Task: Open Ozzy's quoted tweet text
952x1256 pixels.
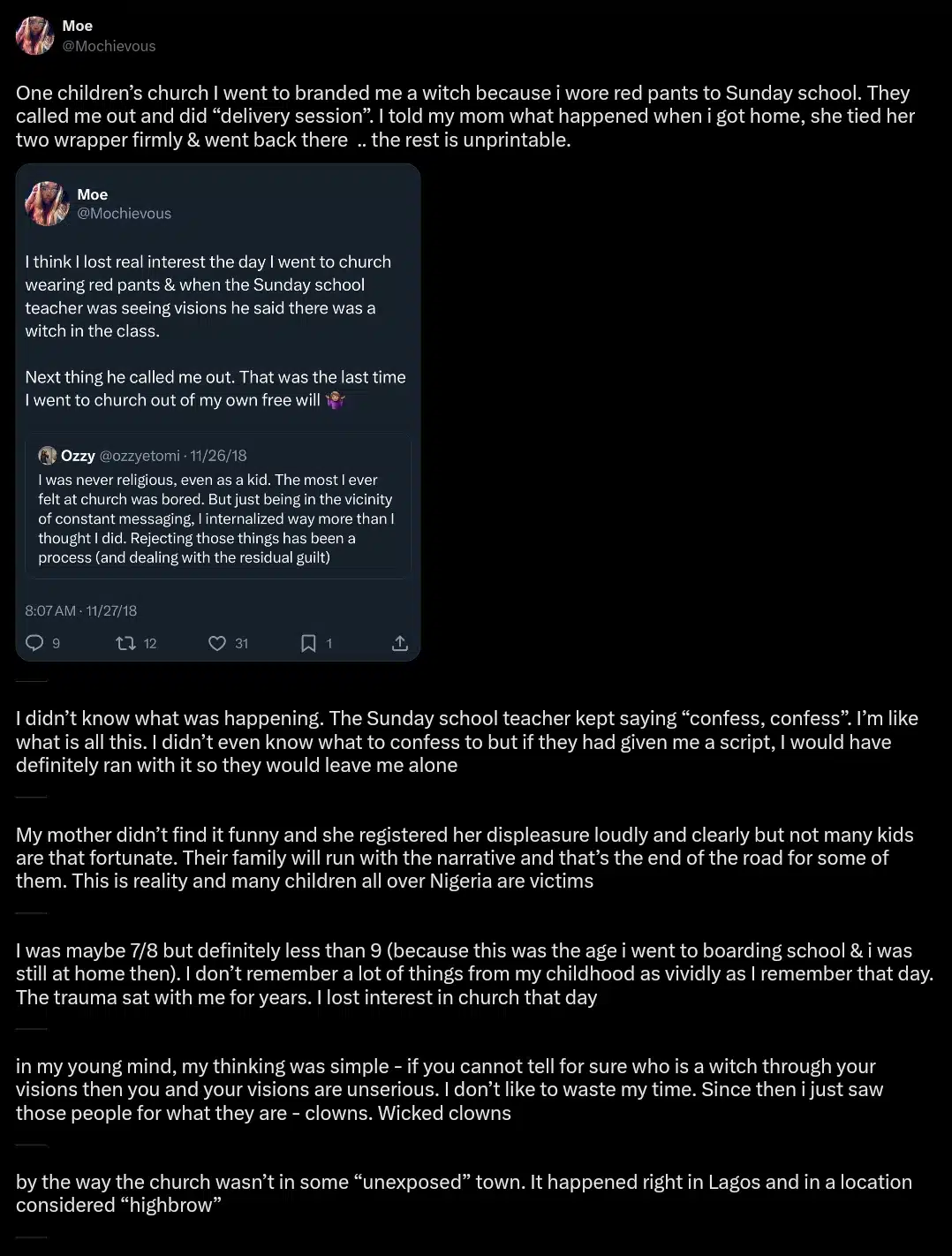Action: (215, 518)
